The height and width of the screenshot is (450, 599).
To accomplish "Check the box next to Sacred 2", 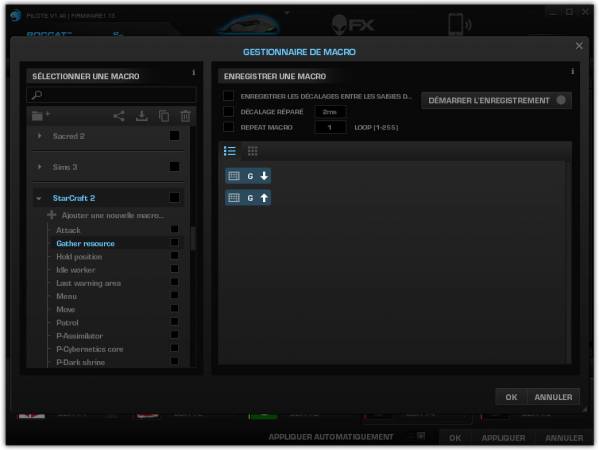I will tap(174, 136).
